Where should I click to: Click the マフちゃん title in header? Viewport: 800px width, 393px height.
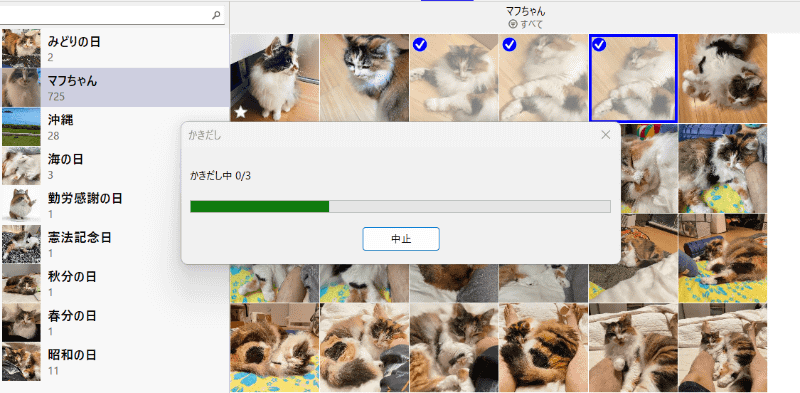(526, 11)
